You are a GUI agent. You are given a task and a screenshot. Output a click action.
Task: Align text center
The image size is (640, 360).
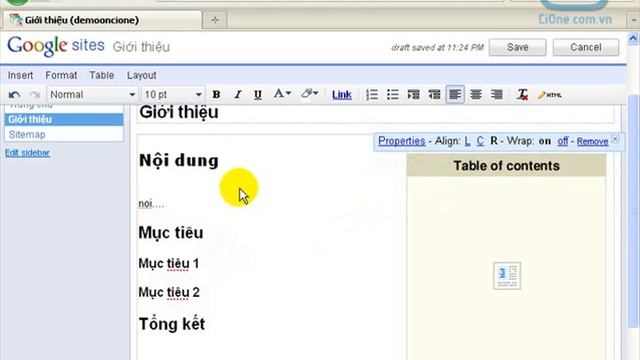476,95
